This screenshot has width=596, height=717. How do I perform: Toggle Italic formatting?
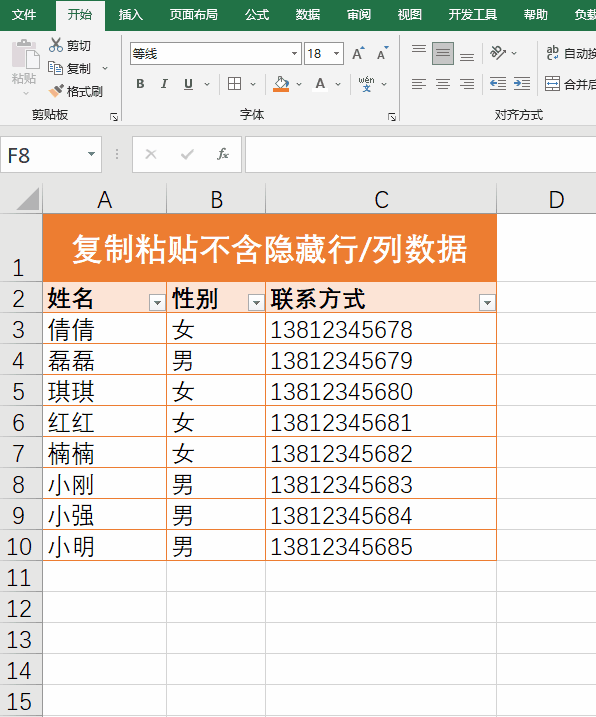click(164, 84)
